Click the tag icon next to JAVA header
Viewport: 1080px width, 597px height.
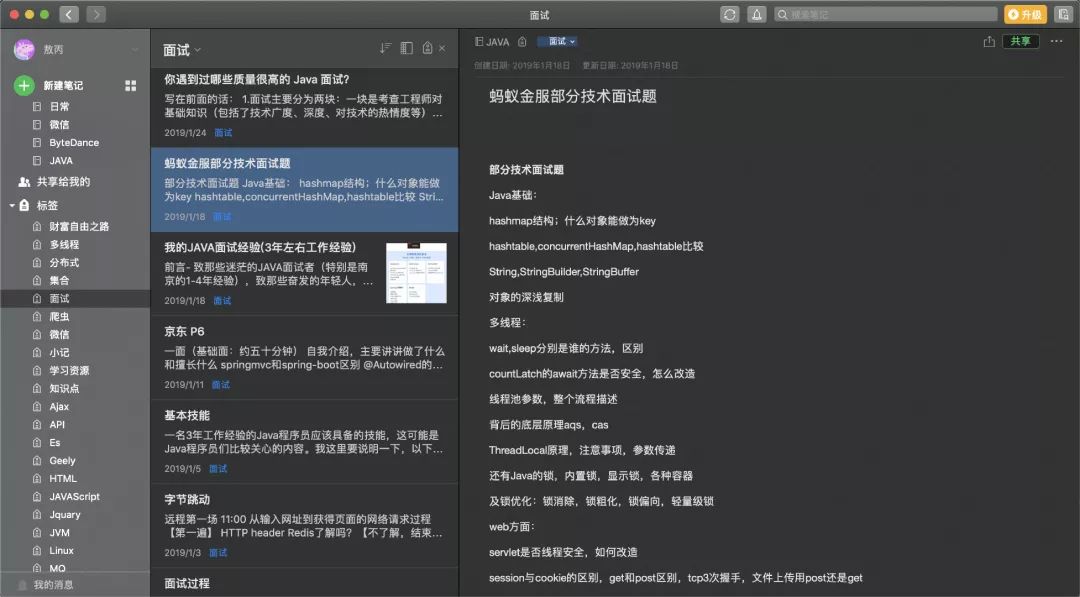pyautogui.click(x=522, y=42)
